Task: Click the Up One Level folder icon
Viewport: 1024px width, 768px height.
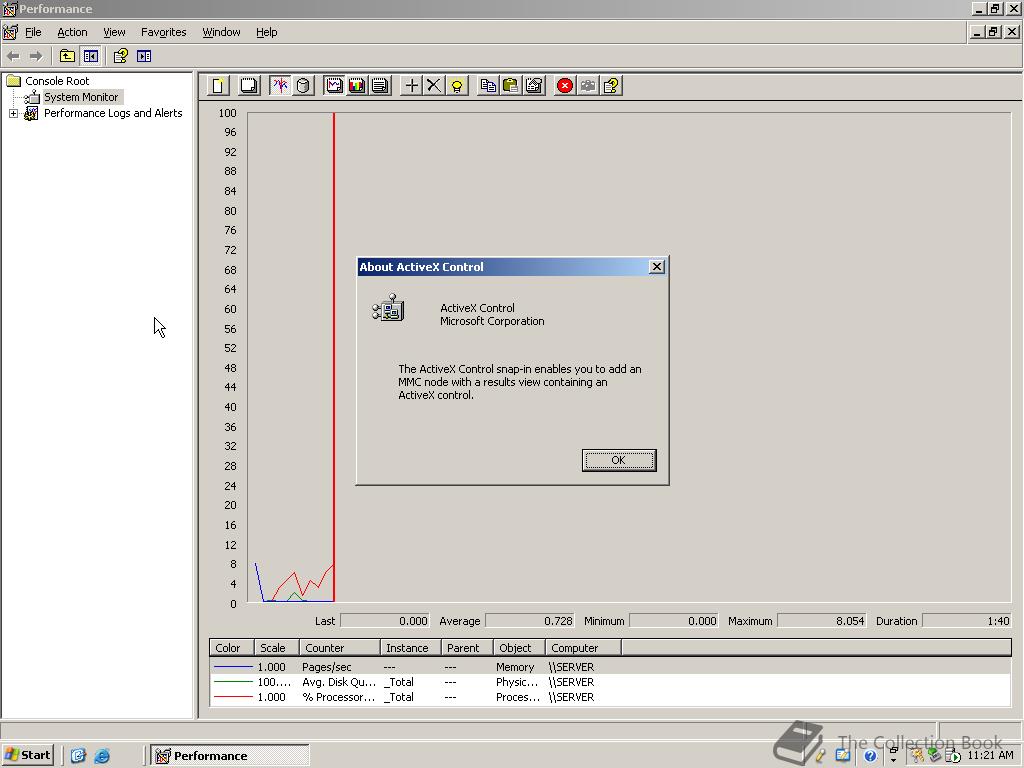Action: 67,56
